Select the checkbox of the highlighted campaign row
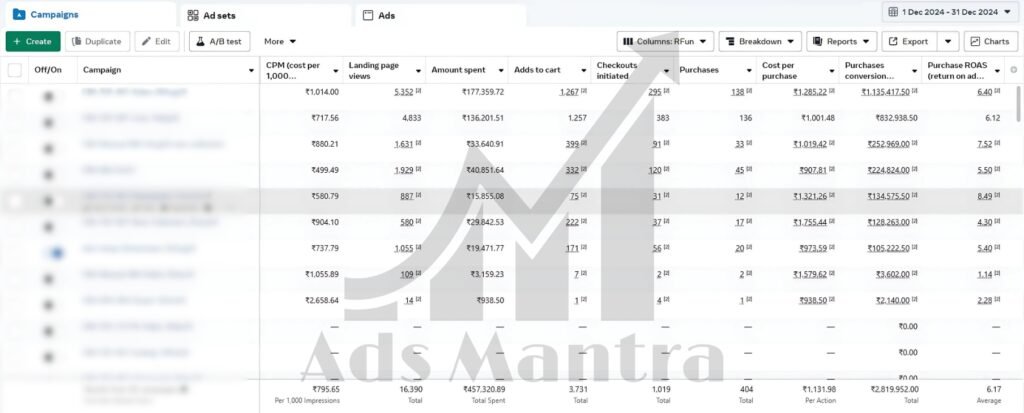This screenshot has height=413, width=1024. pyautogui.click(x=14, y=201)
